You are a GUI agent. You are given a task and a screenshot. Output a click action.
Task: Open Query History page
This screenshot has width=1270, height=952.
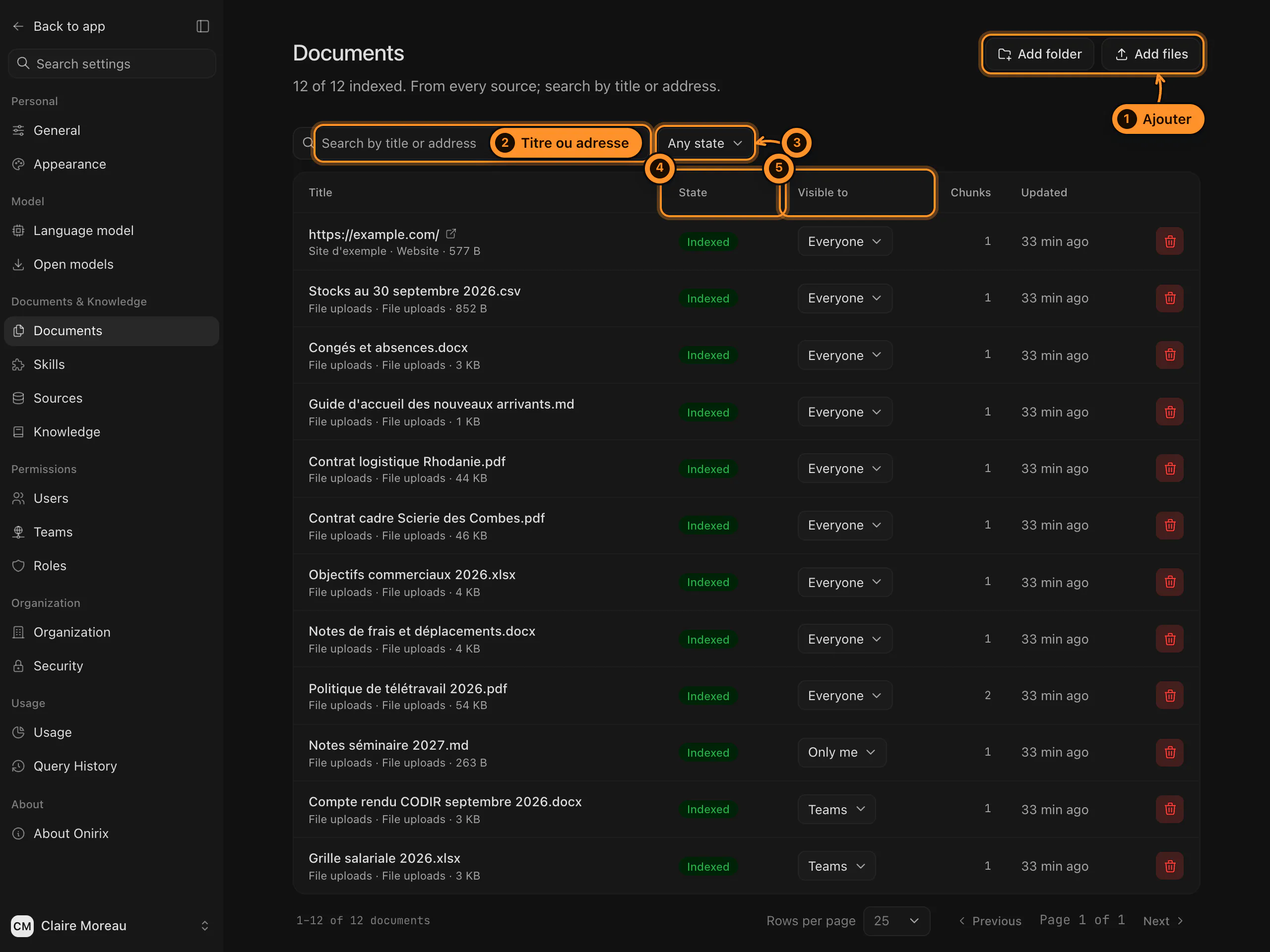click(112, 766)
